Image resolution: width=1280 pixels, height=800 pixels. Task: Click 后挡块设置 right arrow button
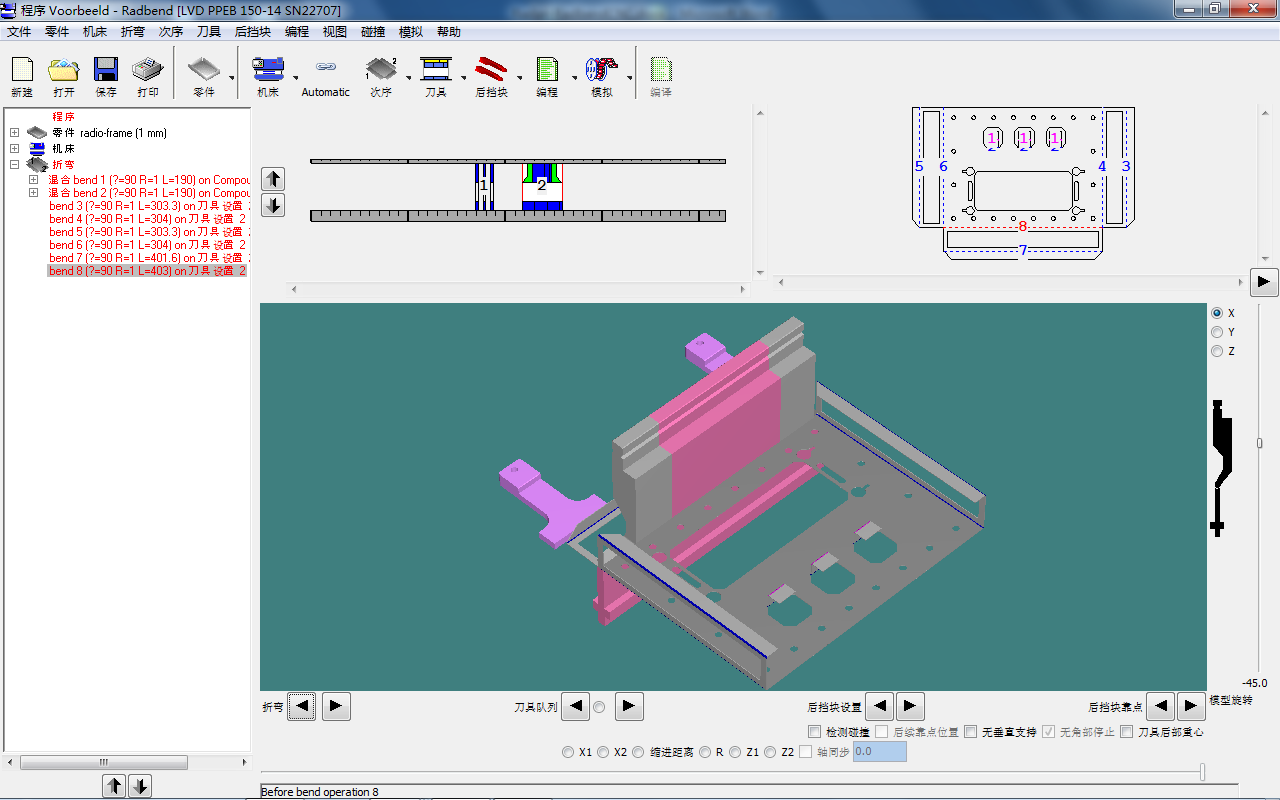click(910, 706)
